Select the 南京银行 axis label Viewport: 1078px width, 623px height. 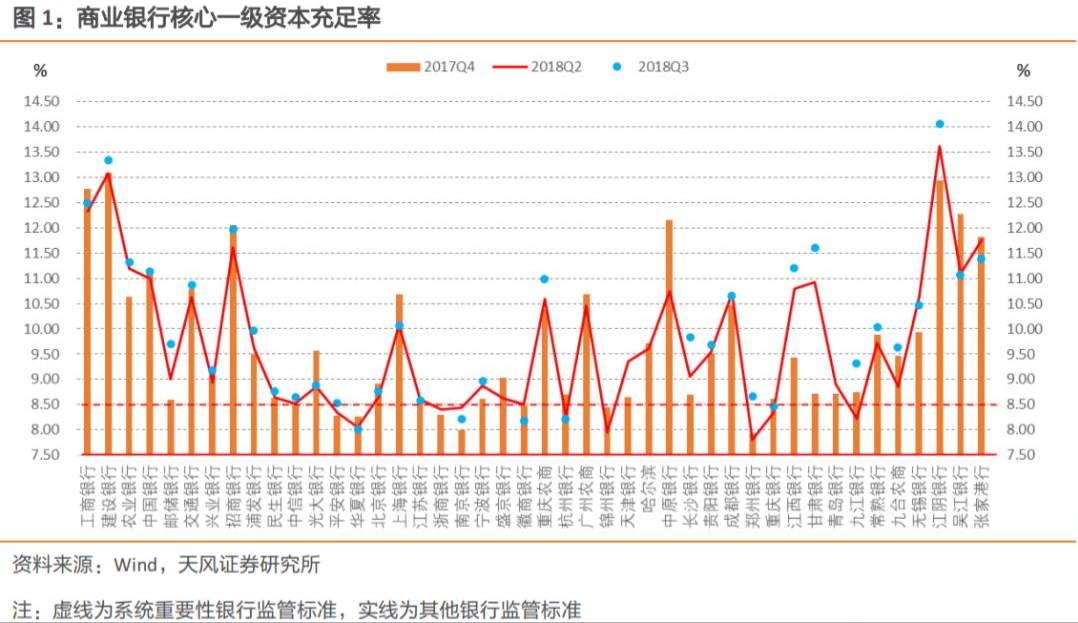pos(462,496)
